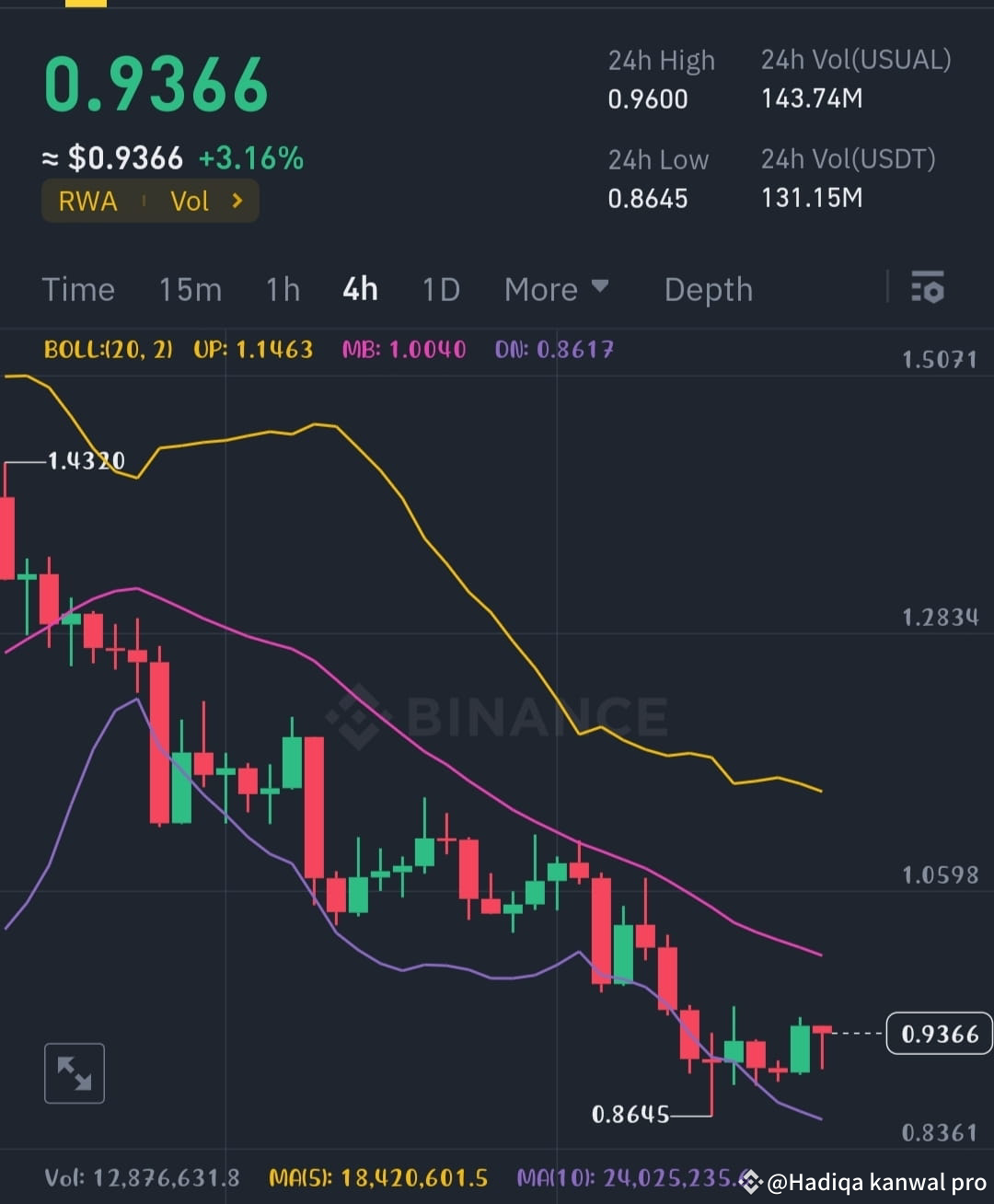Image resolution: width=994 pixels, height=1204 pixels.
Task: Open the Vol panel next to RWA
Action: pos(190,201)
